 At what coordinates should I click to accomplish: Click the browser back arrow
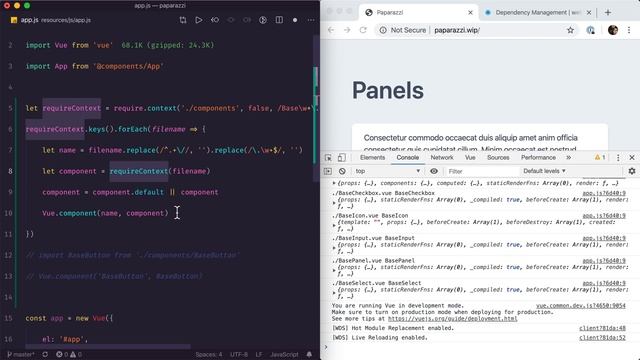coord(331,30)
